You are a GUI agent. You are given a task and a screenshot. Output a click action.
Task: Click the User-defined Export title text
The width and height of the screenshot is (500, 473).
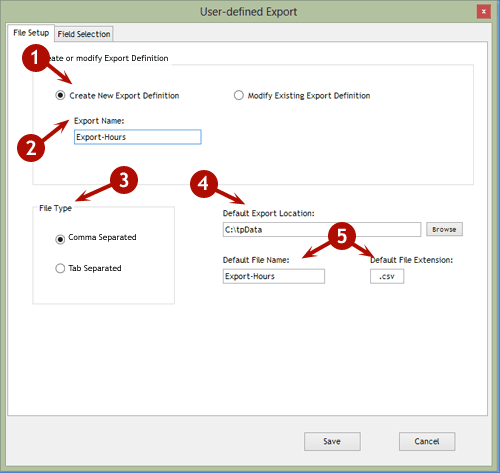coord(248,12)
